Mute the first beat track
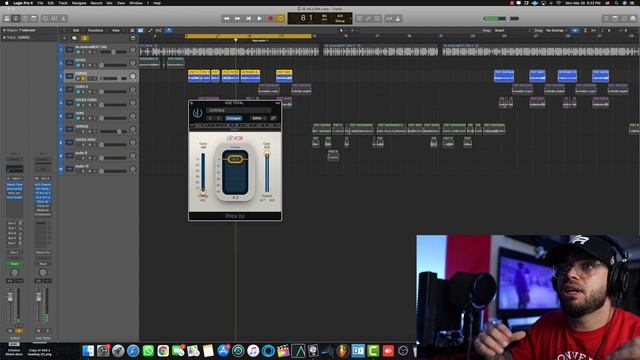The width and height of the screenshot is (640, 360). point(78,52)
